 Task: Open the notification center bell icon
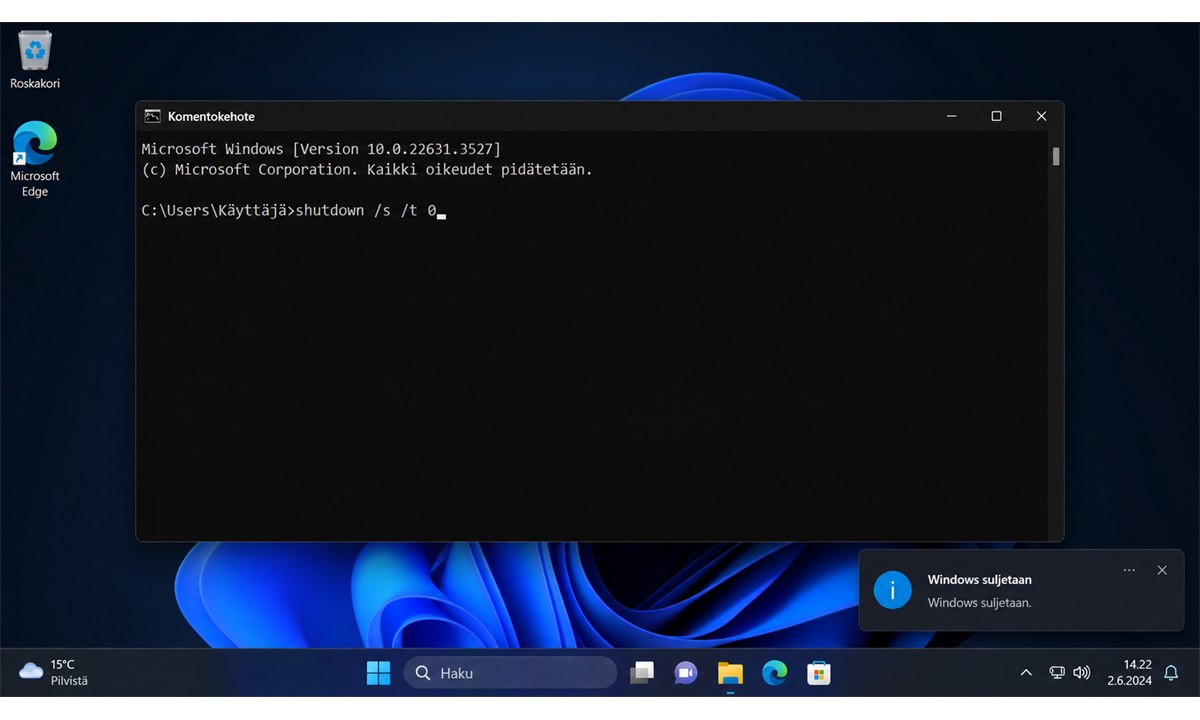(1171, 673)
